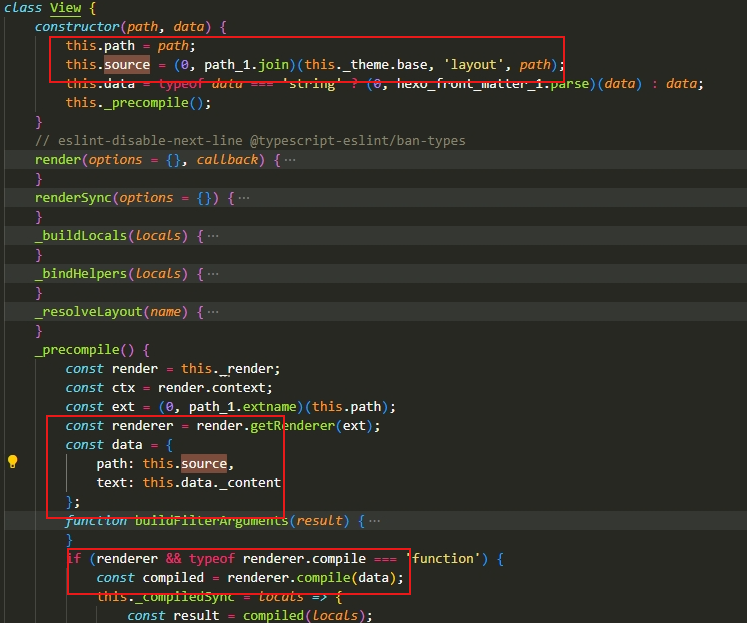This screenshot has height=623, width=747.
Task: Click the 'string' literal in typeof check
Action: click(312, 84)
